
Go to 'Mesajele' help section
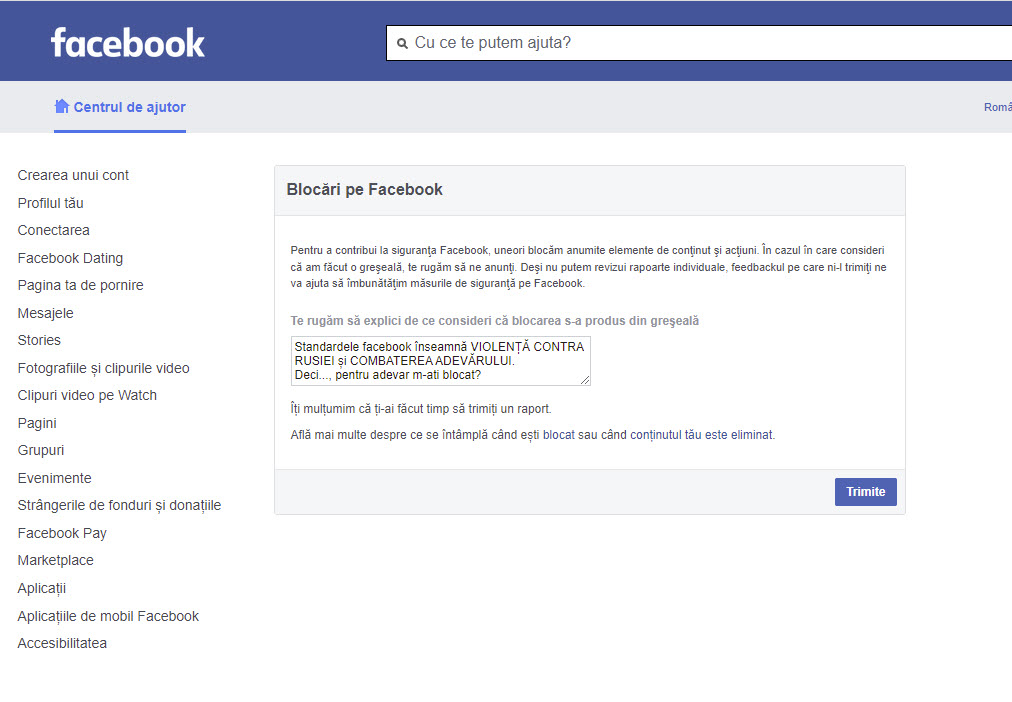coord(46,313)
